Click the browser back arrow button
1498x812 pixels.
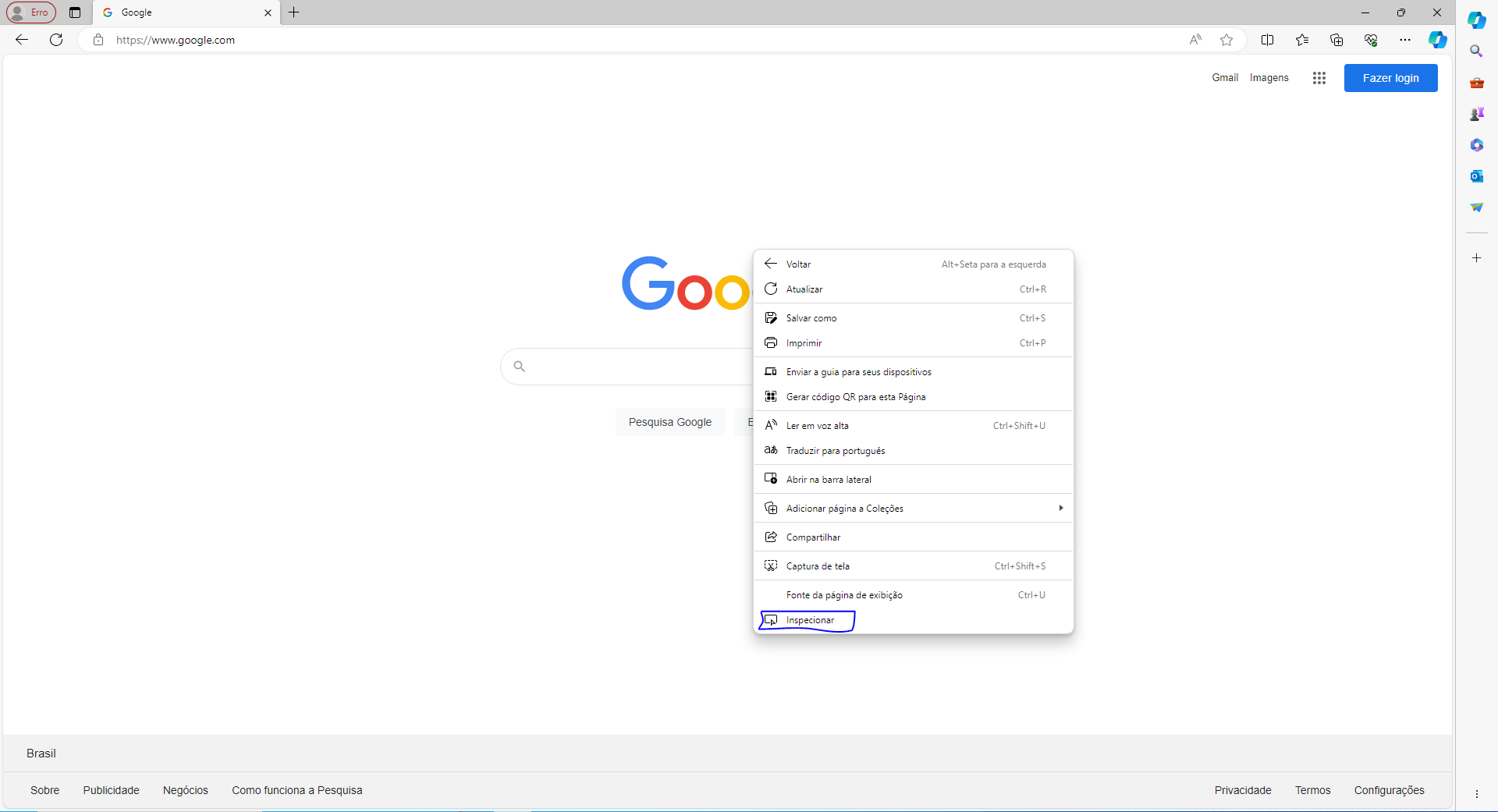(22, 40)
